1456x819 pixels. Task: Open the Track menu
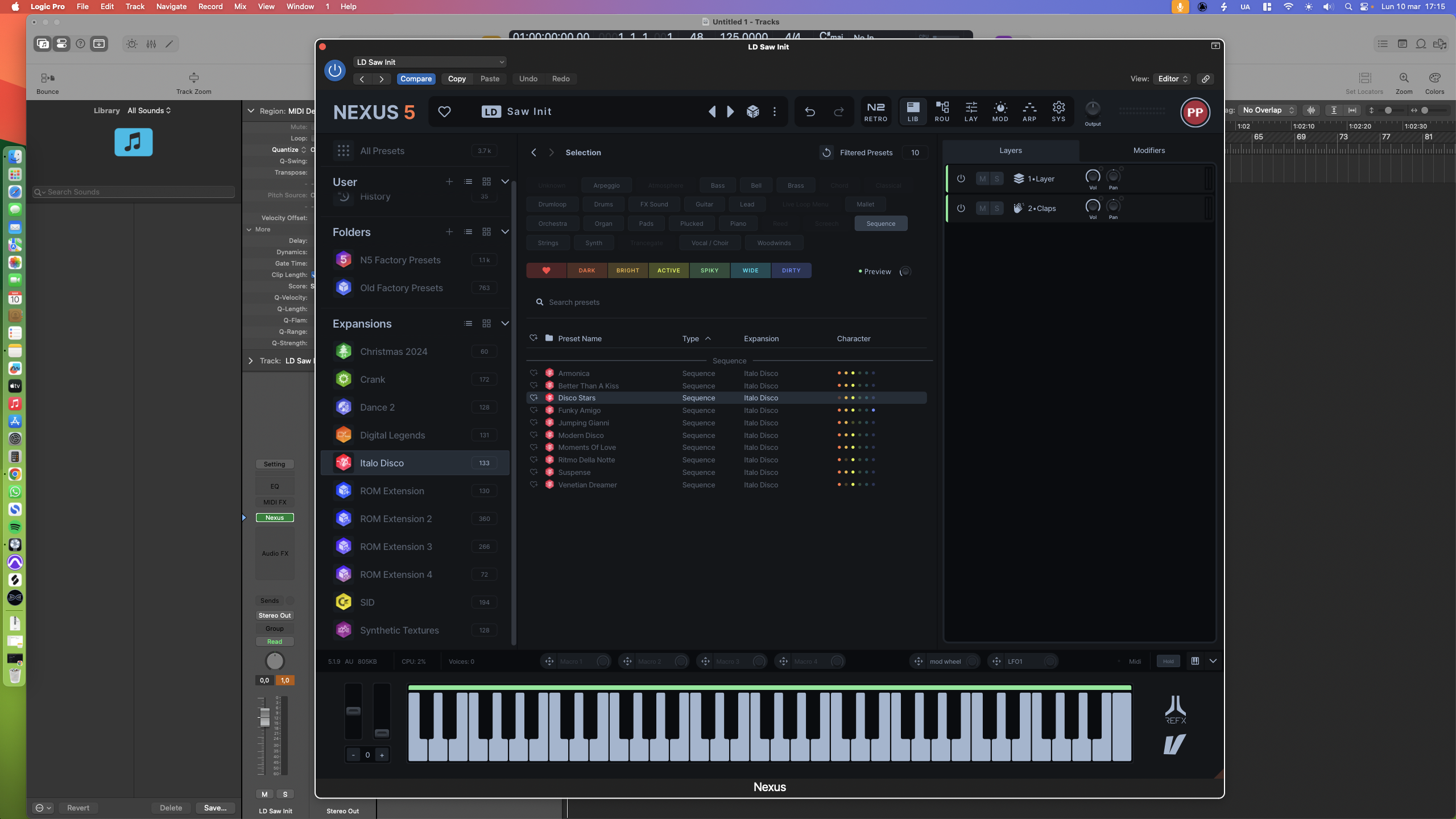click(135, 6)
